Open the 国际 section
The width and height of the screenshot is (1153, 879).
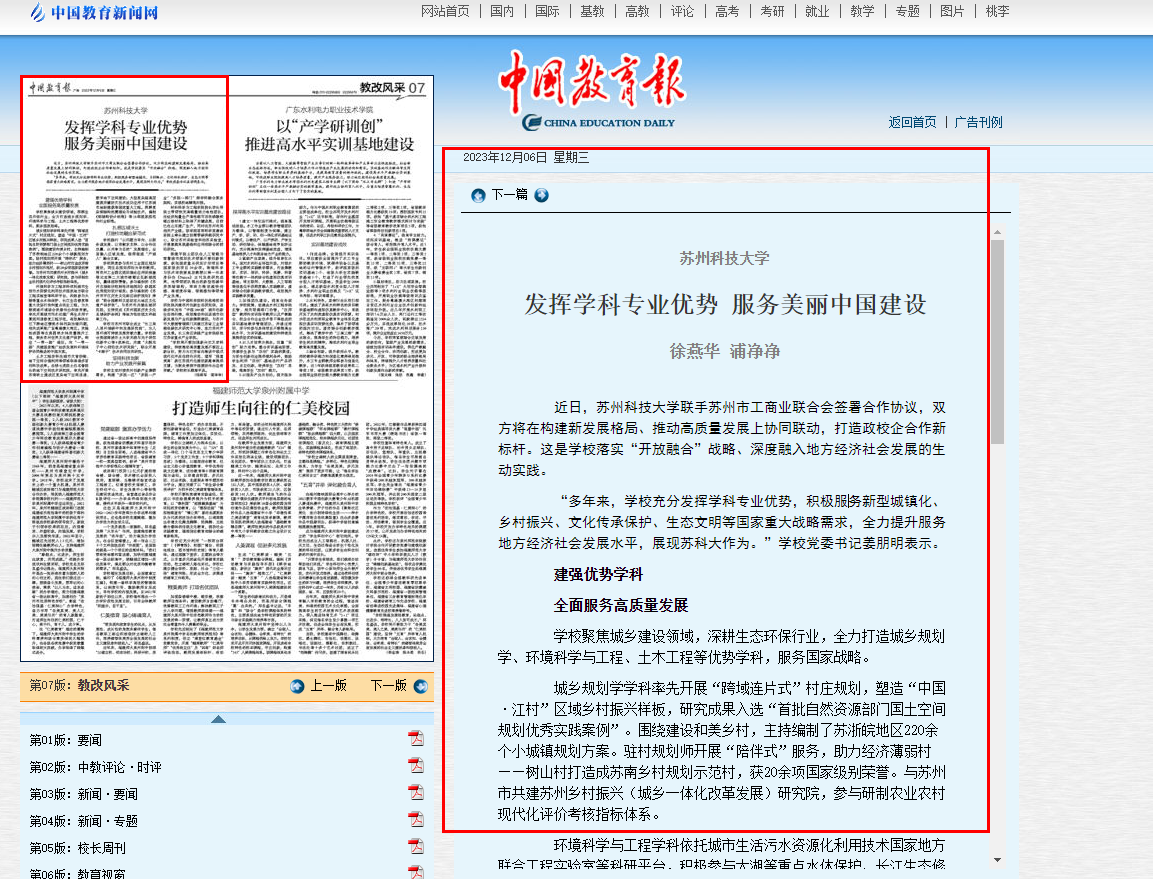(x=547, y=11)
